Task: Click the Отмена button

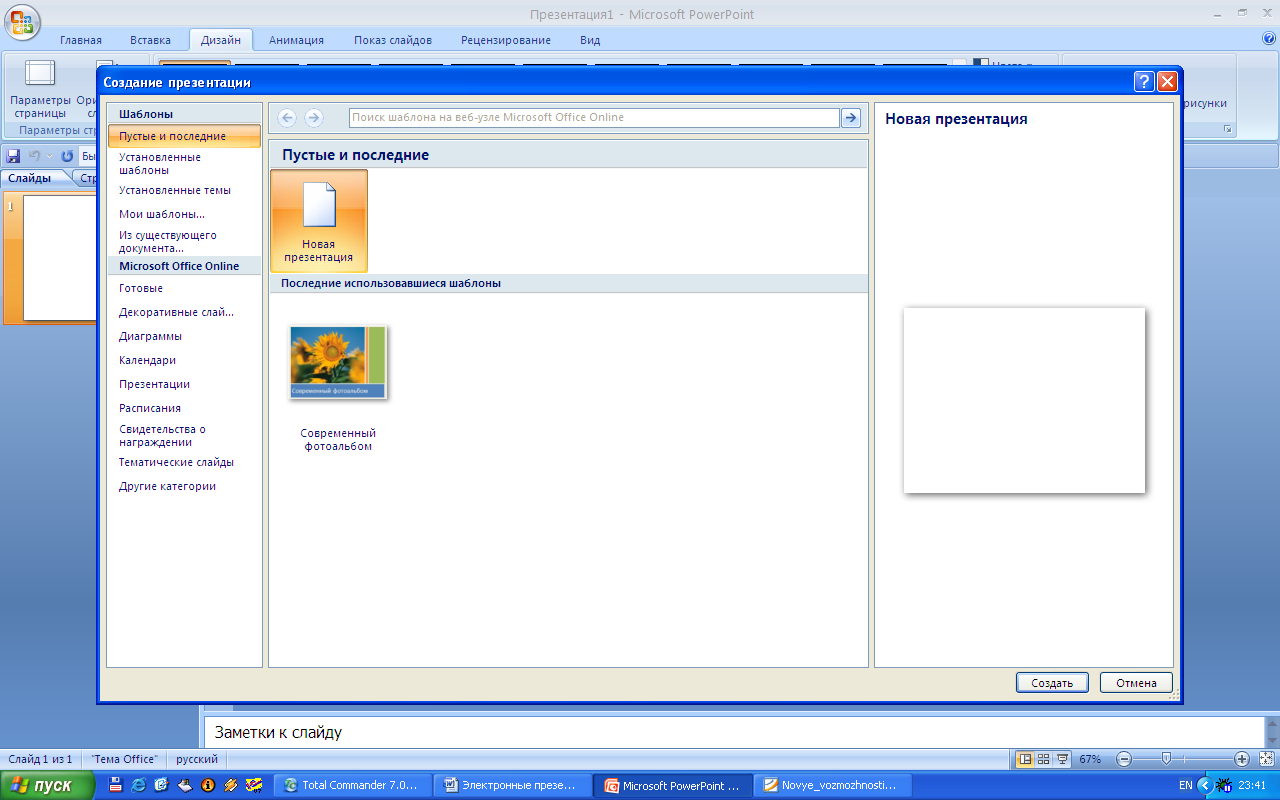Action: (x=1136, y=683)
